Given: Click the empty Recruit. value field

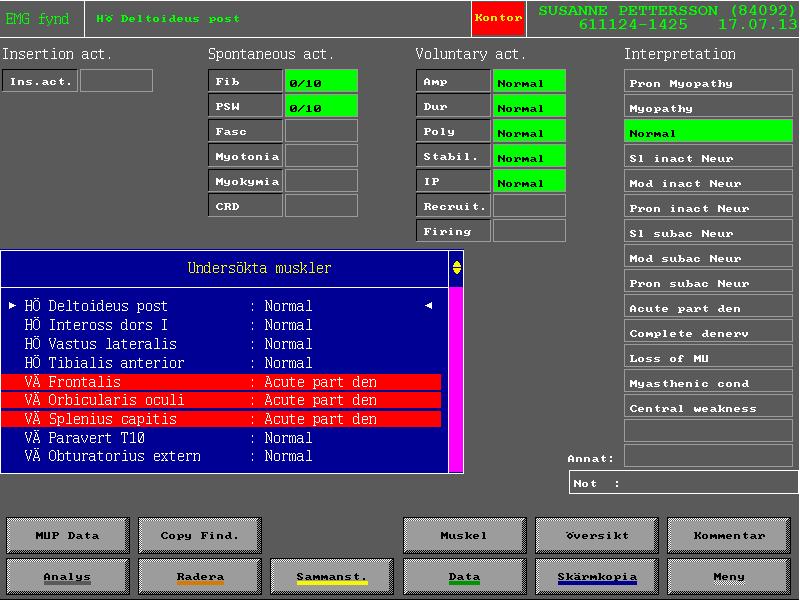Looking at the screenshot, I should pyautogui.click(x=529, y=206).
